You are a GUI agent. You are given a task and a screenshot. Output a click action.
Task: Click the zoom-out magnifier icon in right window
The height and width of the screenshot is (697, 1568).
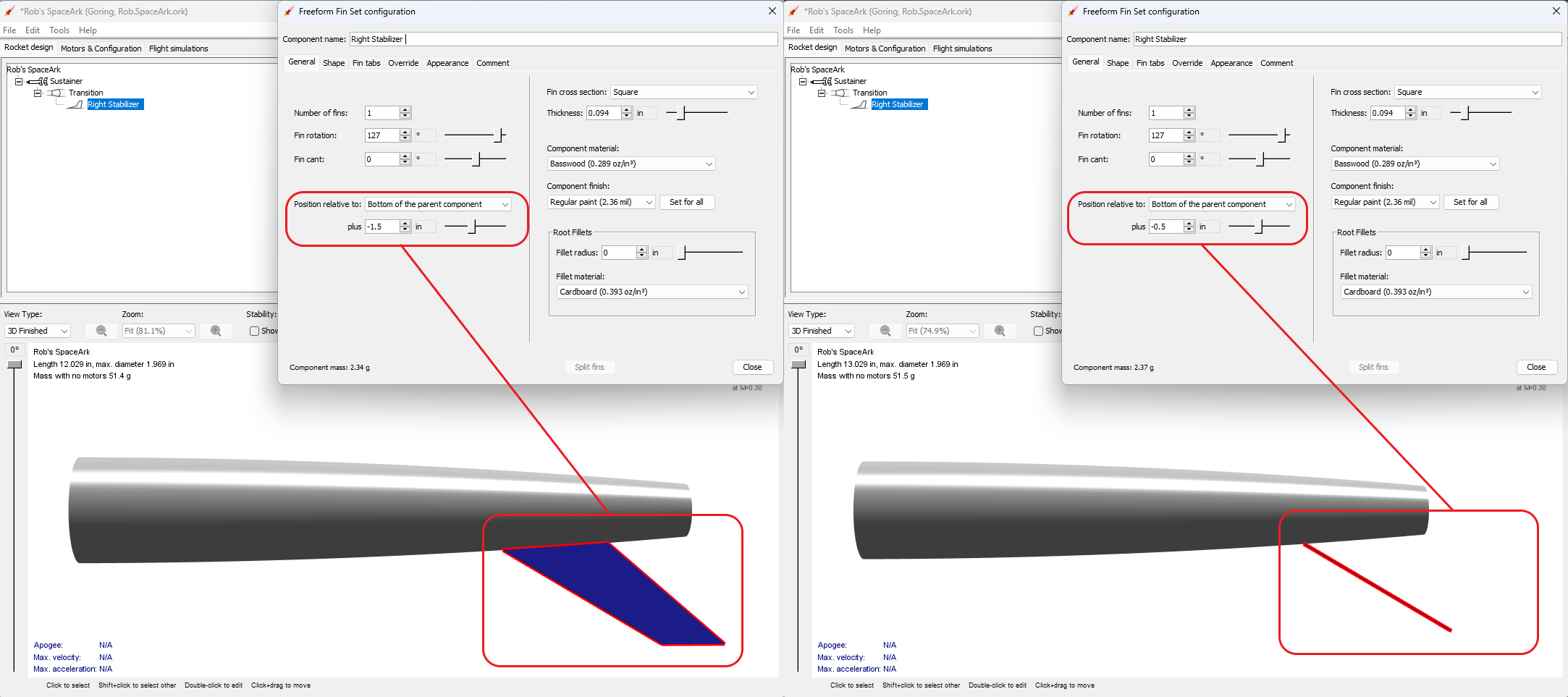885,331
